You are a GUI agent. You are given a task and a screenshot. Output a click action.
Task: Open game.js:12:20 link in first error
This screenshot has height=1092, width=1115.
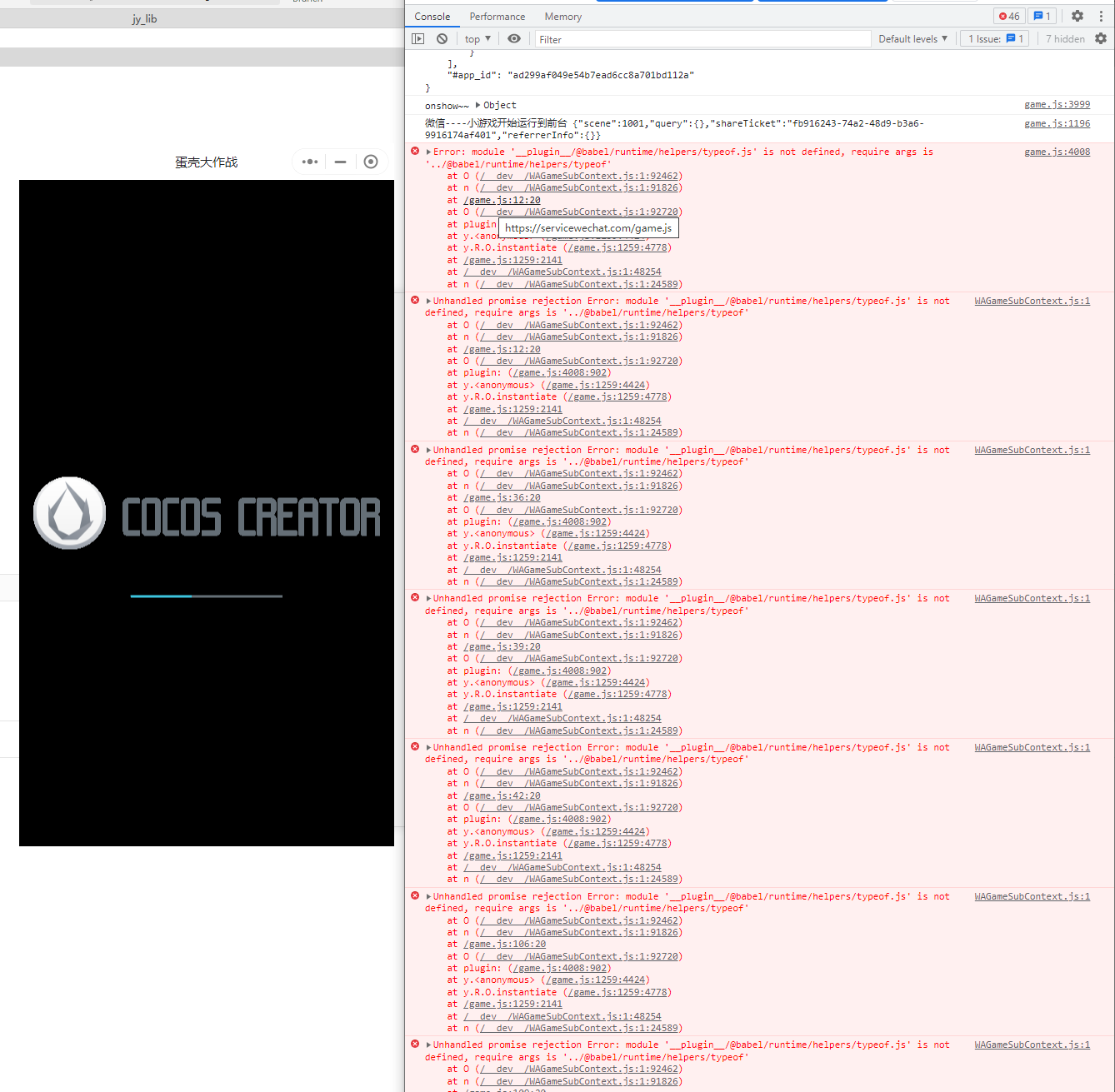(502, 200)
